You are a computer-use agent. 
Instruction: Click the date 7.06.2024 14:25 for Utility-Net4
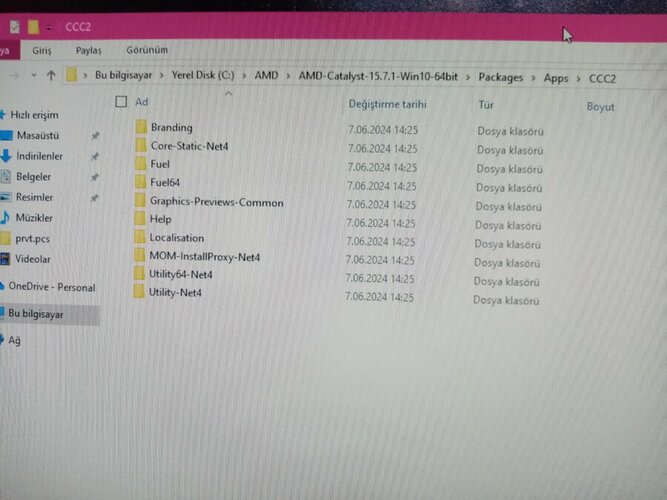379,297
